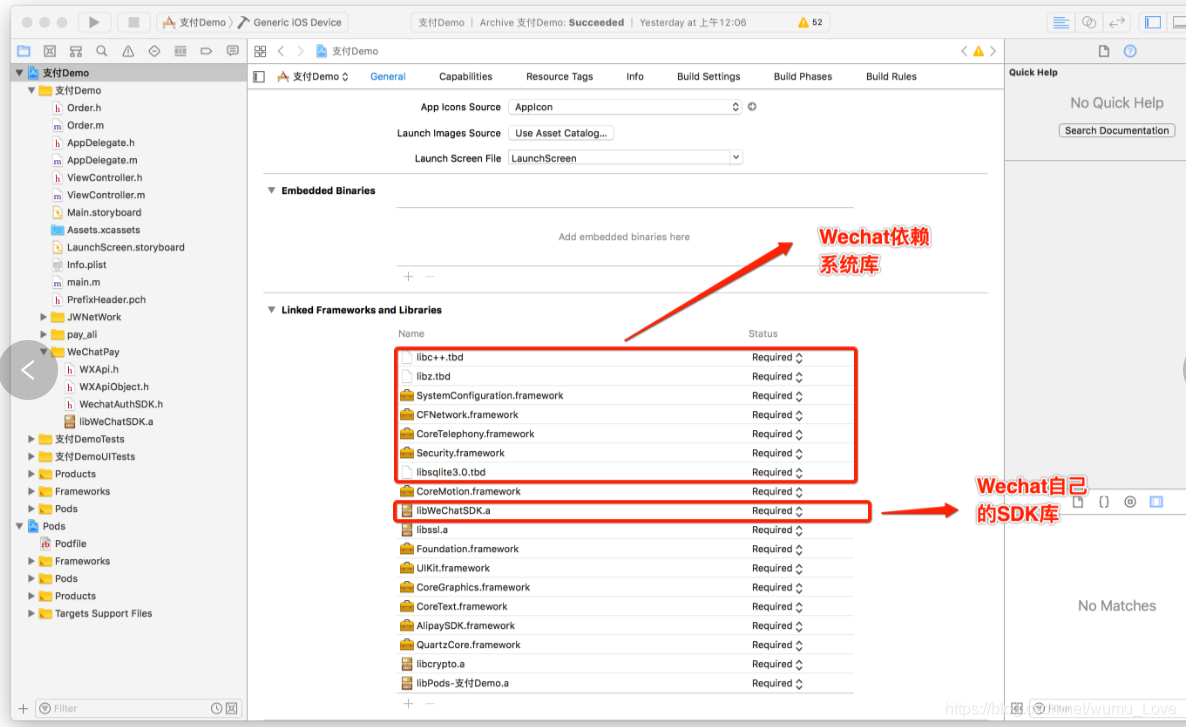Open the Report navigator speech-bubble icon
Screen dimensions: 1186x727
[232, 51]
